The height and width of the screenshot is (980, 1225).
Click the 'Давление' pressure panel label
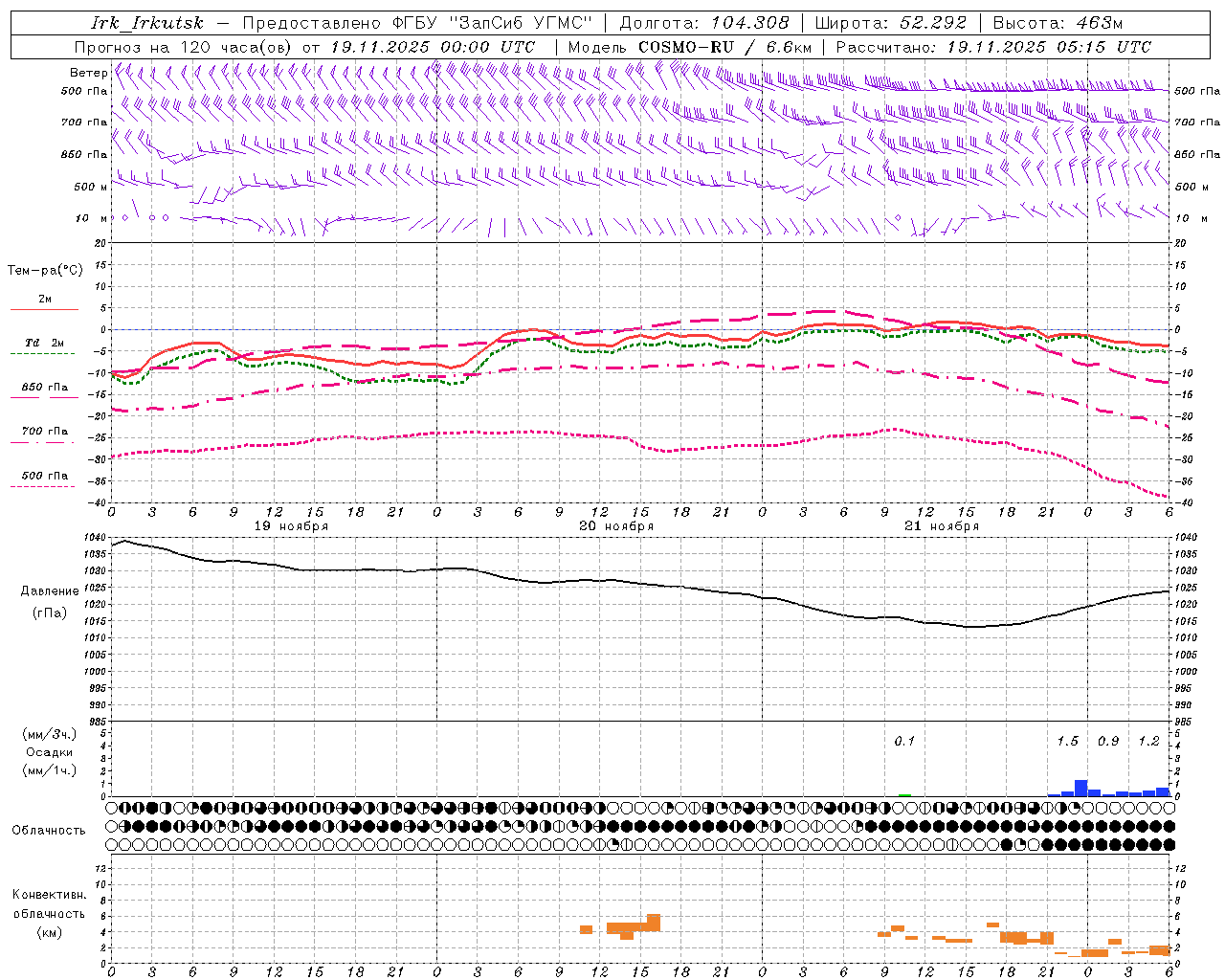pos(50,591)
